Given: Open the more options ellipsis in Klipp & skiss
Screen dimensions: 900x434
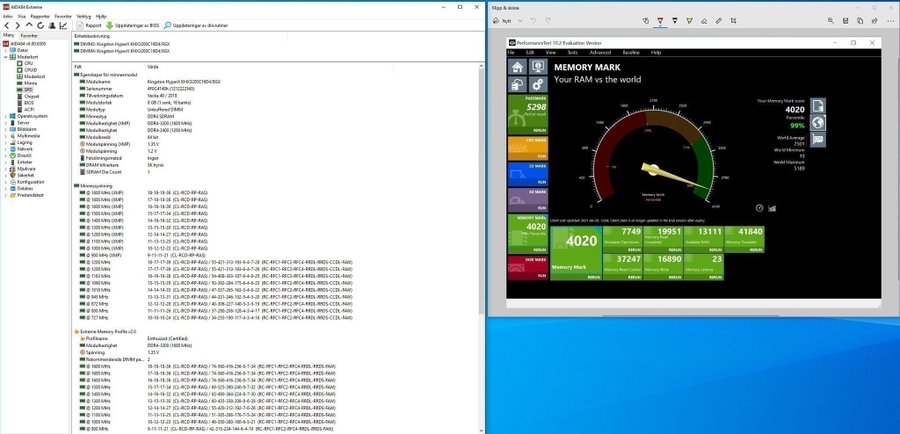Looking at the screenshot, I should [x=889, y=21].
